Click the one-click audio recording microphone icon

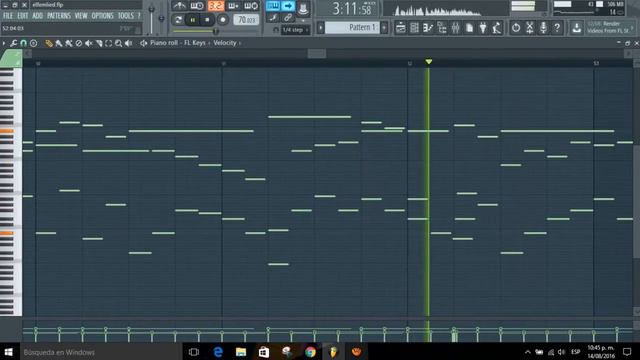tap(543, 28)
